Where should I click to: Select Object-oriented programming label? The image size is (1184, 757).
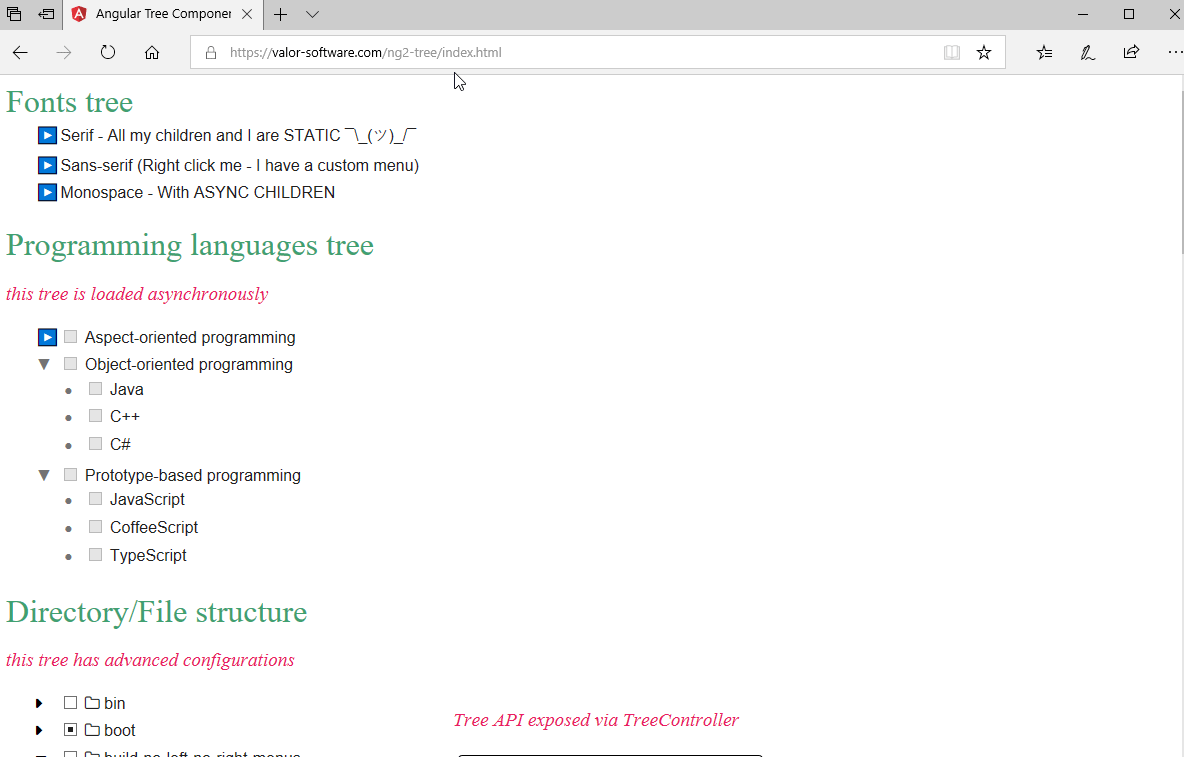pyautogui.click(x=189, y=365)
